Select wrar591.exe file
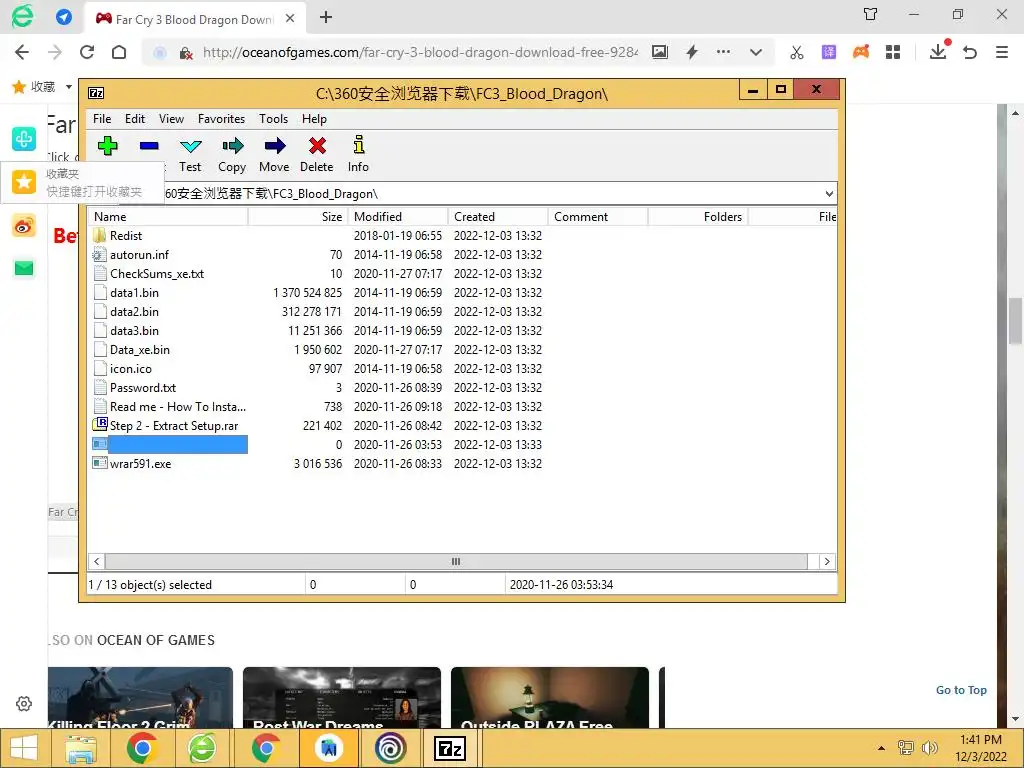This screenshot has height=768, width=1024. 140,464
